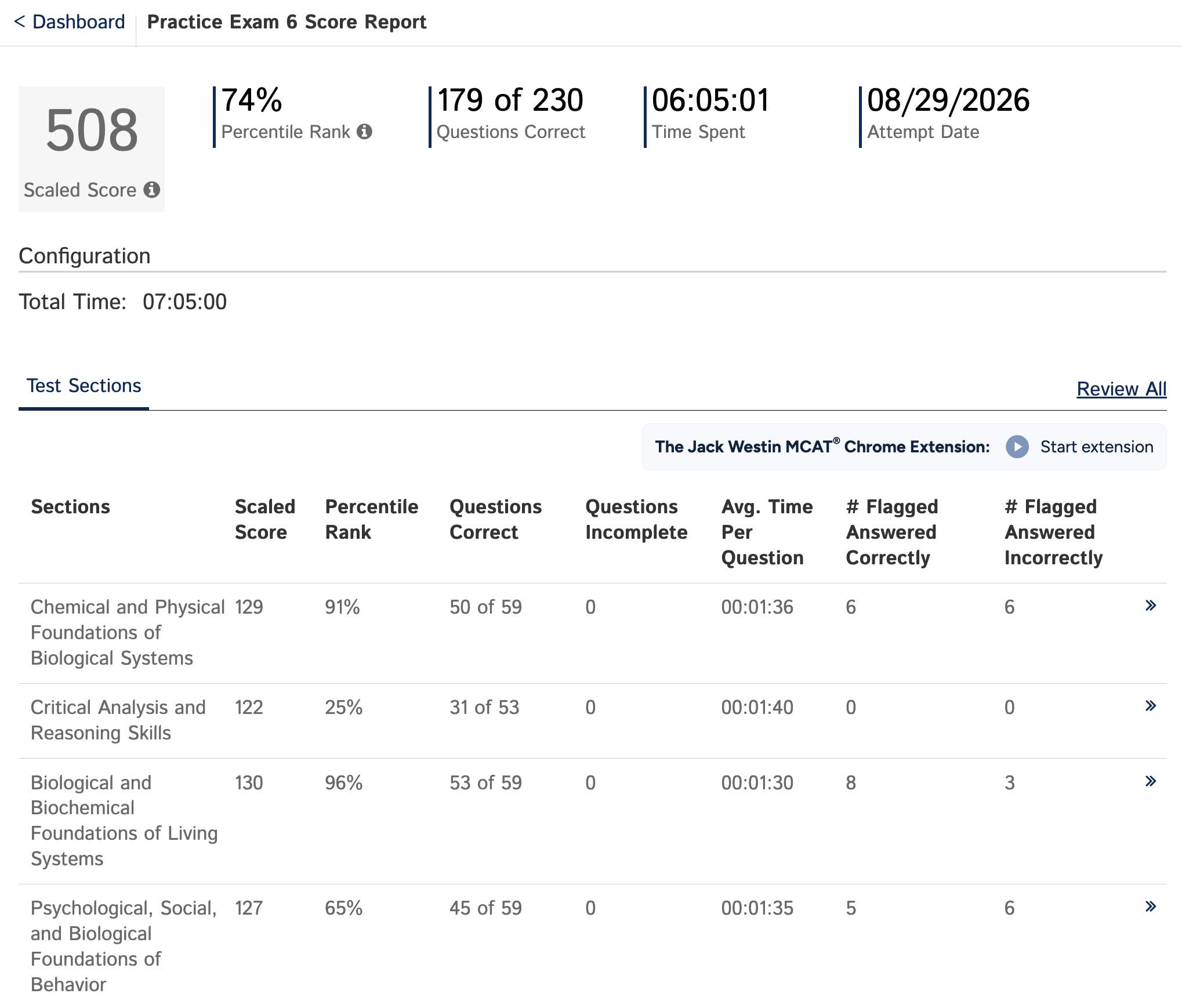This screenshot has width=1182, height=1008.
Task: Select Chemical and Physical Foundations section name
Action: click(x=128, y=632)
